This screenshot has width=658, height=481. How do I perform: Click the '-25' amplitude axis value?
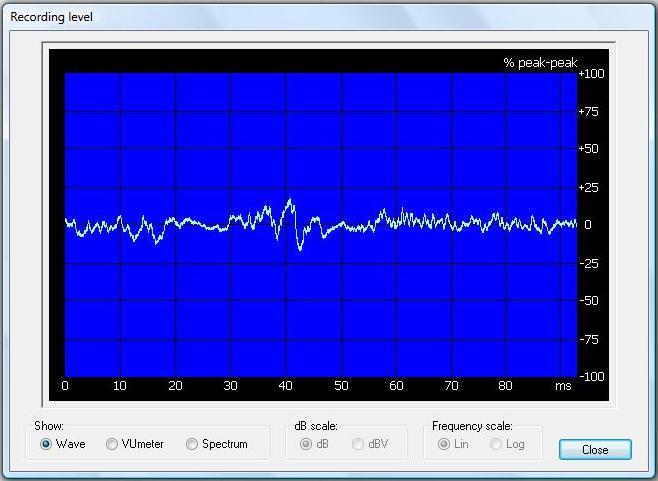(x=589, y=264)
